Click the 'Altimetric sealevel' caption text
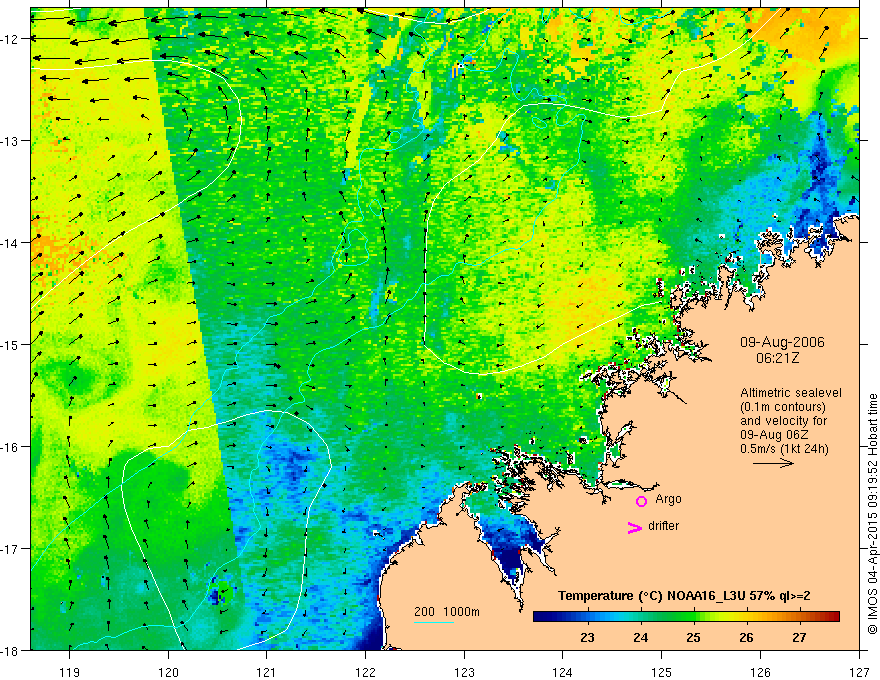The width and height of the screenshot is (880, 680). click(791, 393)
